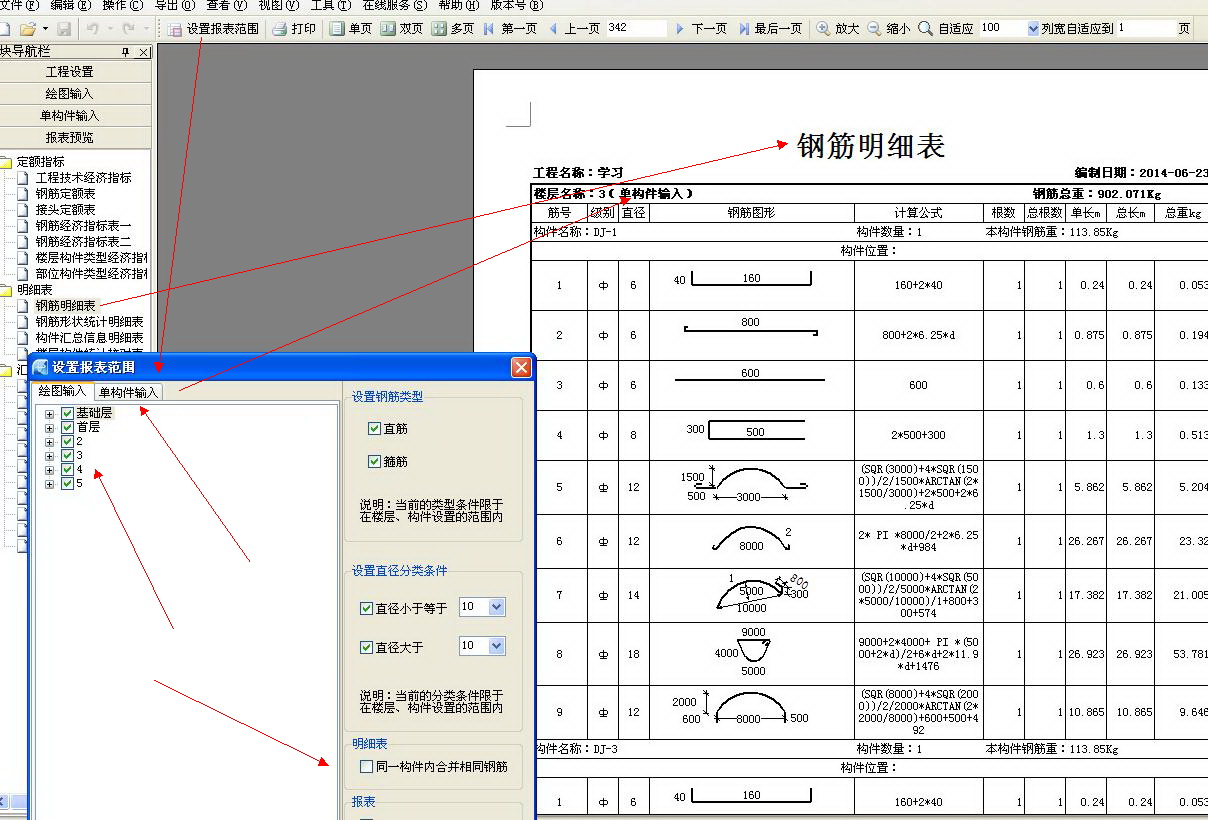The height and width of the screenshot is (820, 1208).
Task: Open 钢筋定额表 report
Action: (65, 194)
